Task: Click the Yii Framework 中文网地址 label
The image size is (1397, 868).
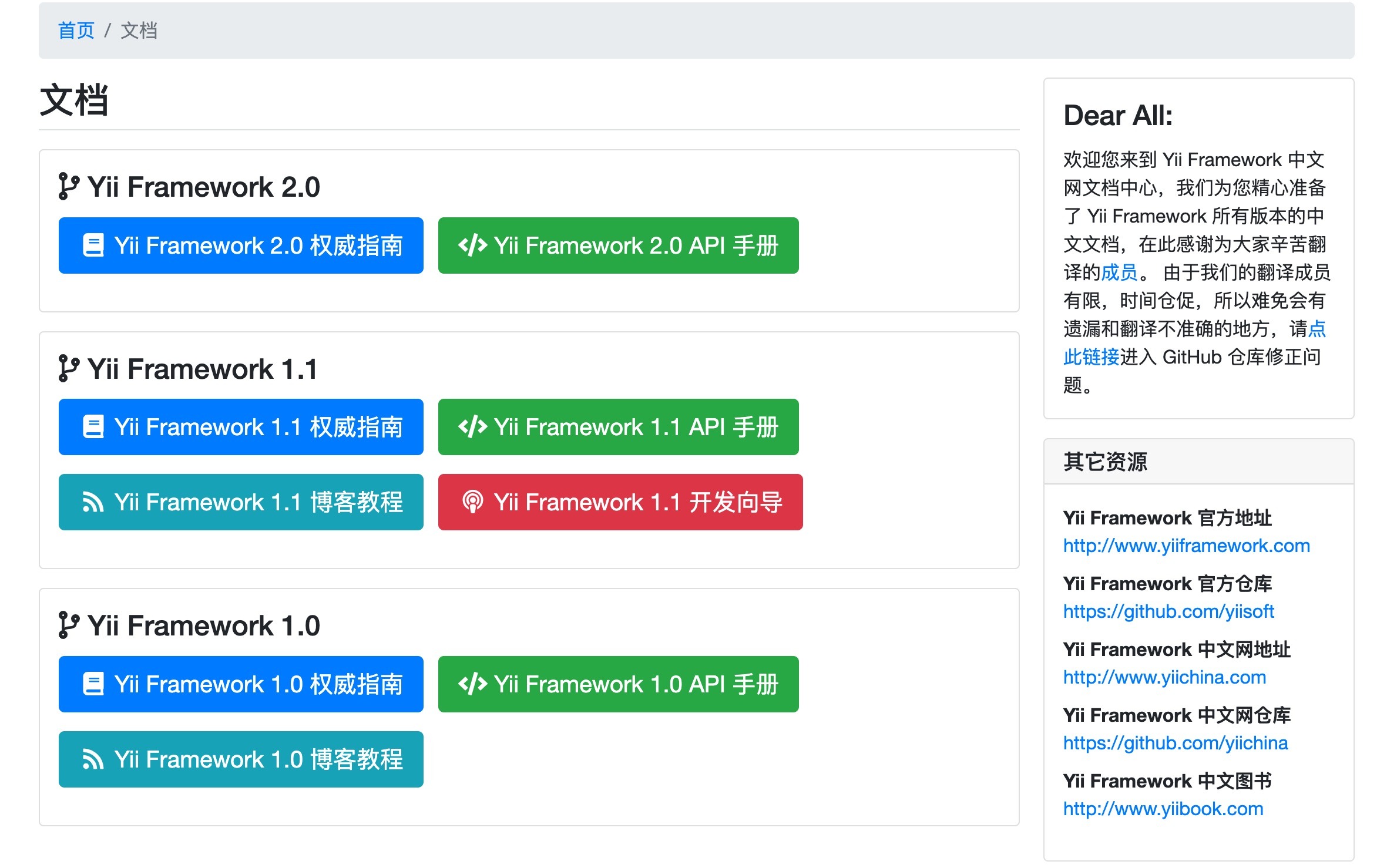Action: coord(1177,650)
